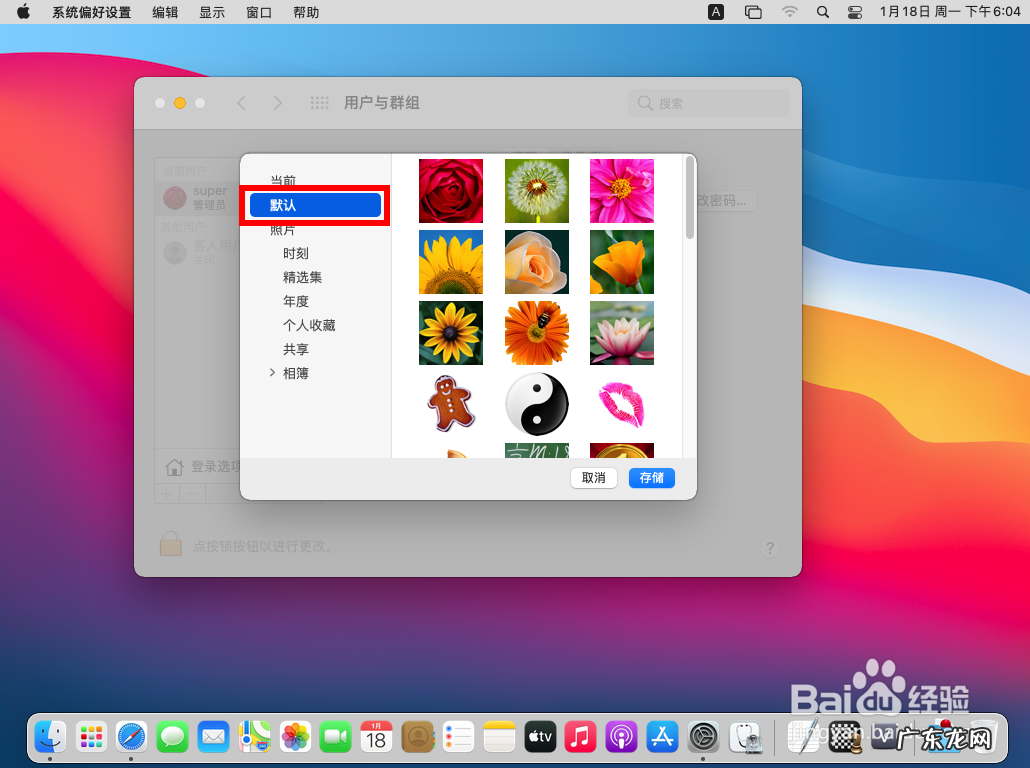Dismiss the picker with 取消

593,478
